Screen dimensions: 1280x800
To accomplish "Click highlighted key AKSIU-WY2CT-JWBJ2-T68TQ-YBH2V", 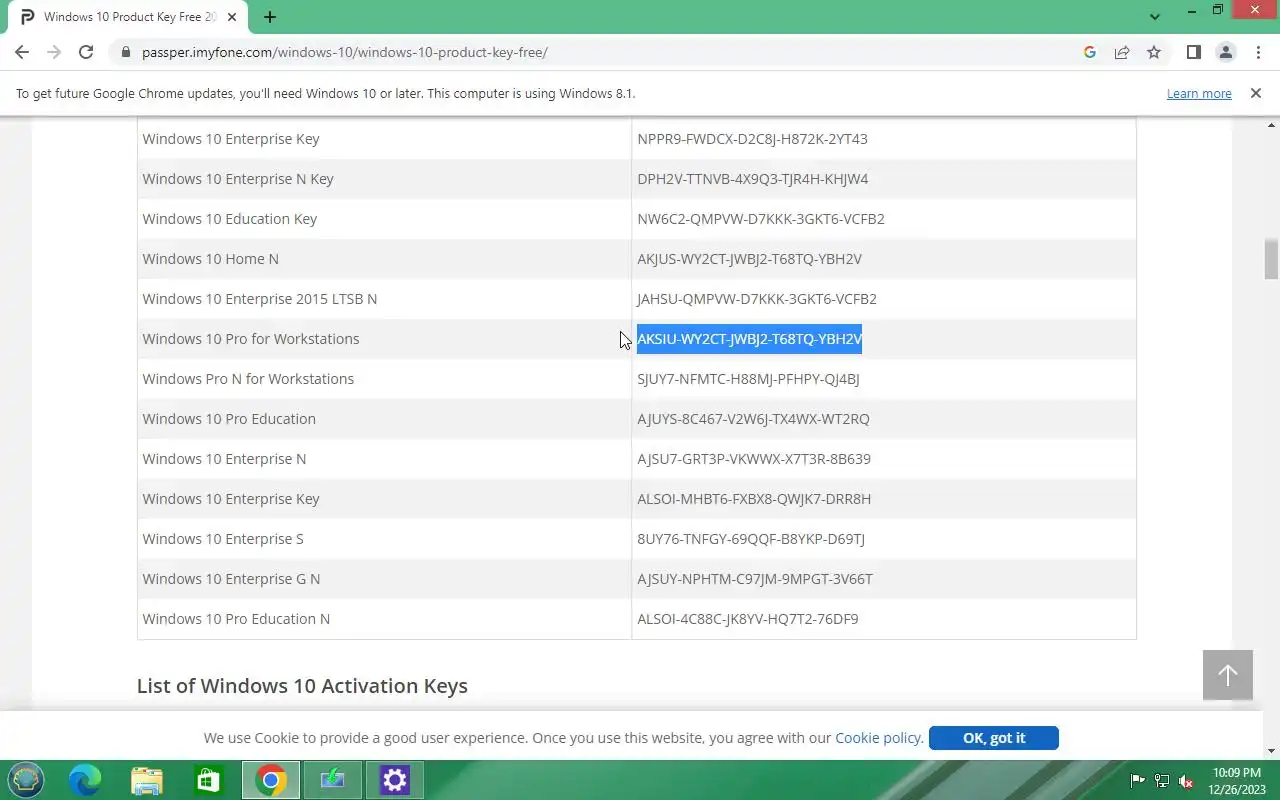I will click(749, 339).
